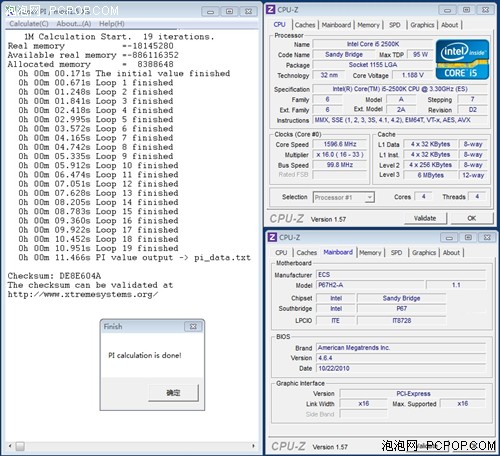Select CPU tab in upper CPU-Z window
Screen dimensions: 500x456
pos(280,25)
